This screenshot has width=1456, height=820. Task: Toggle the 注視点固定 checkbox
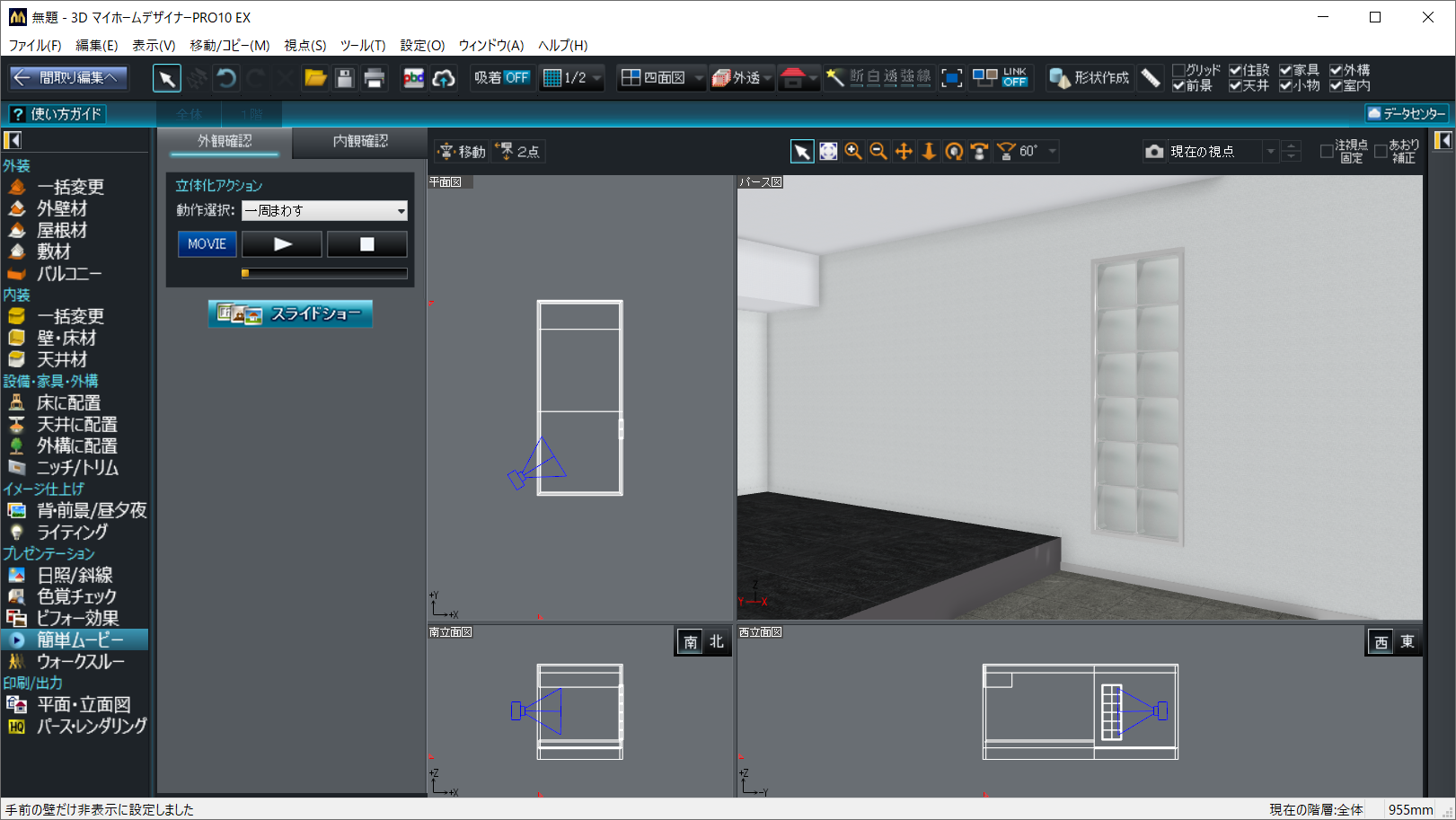tap(1327, 152)
